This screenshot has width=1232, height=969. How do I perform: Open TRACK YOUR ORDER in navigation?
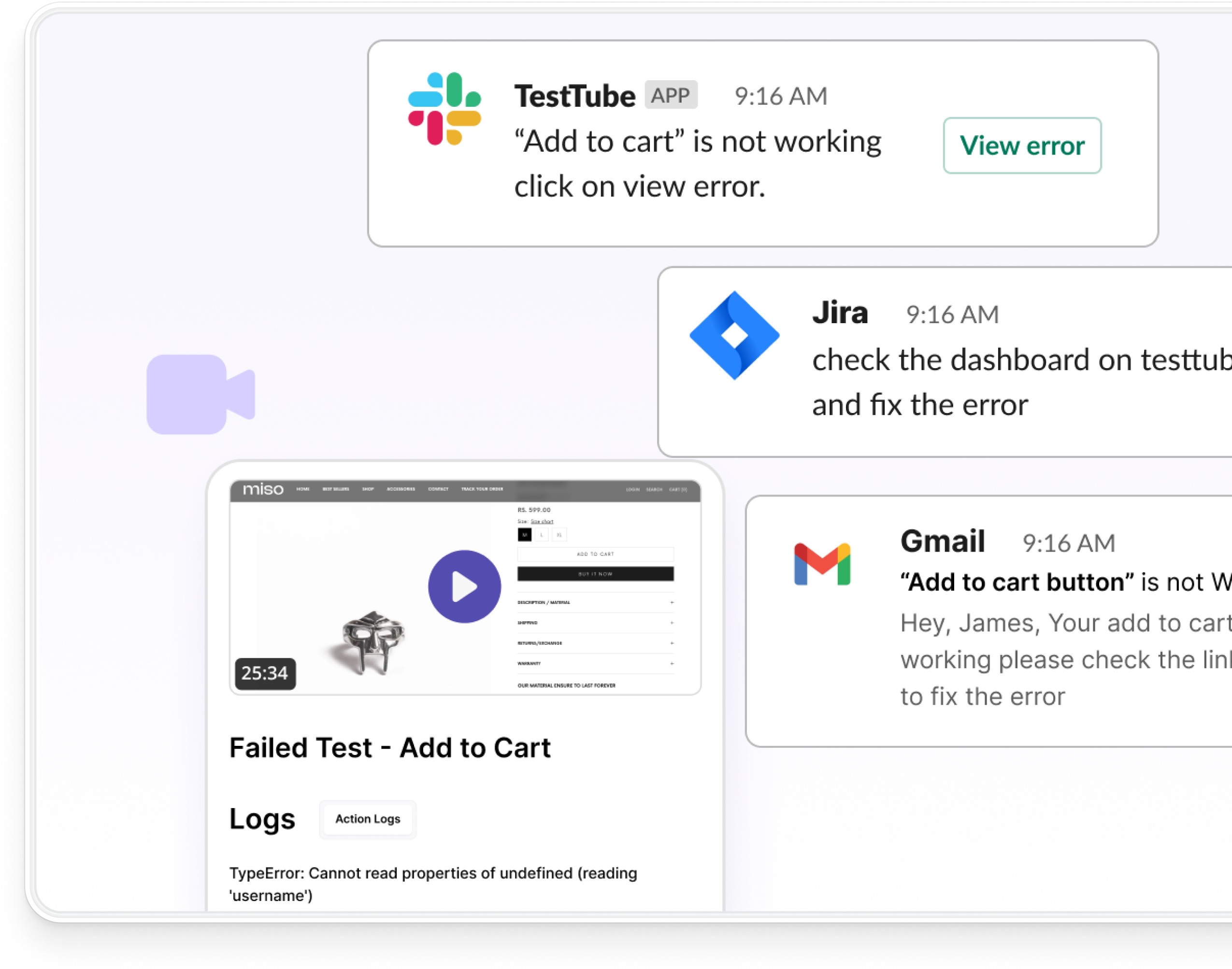482,489
